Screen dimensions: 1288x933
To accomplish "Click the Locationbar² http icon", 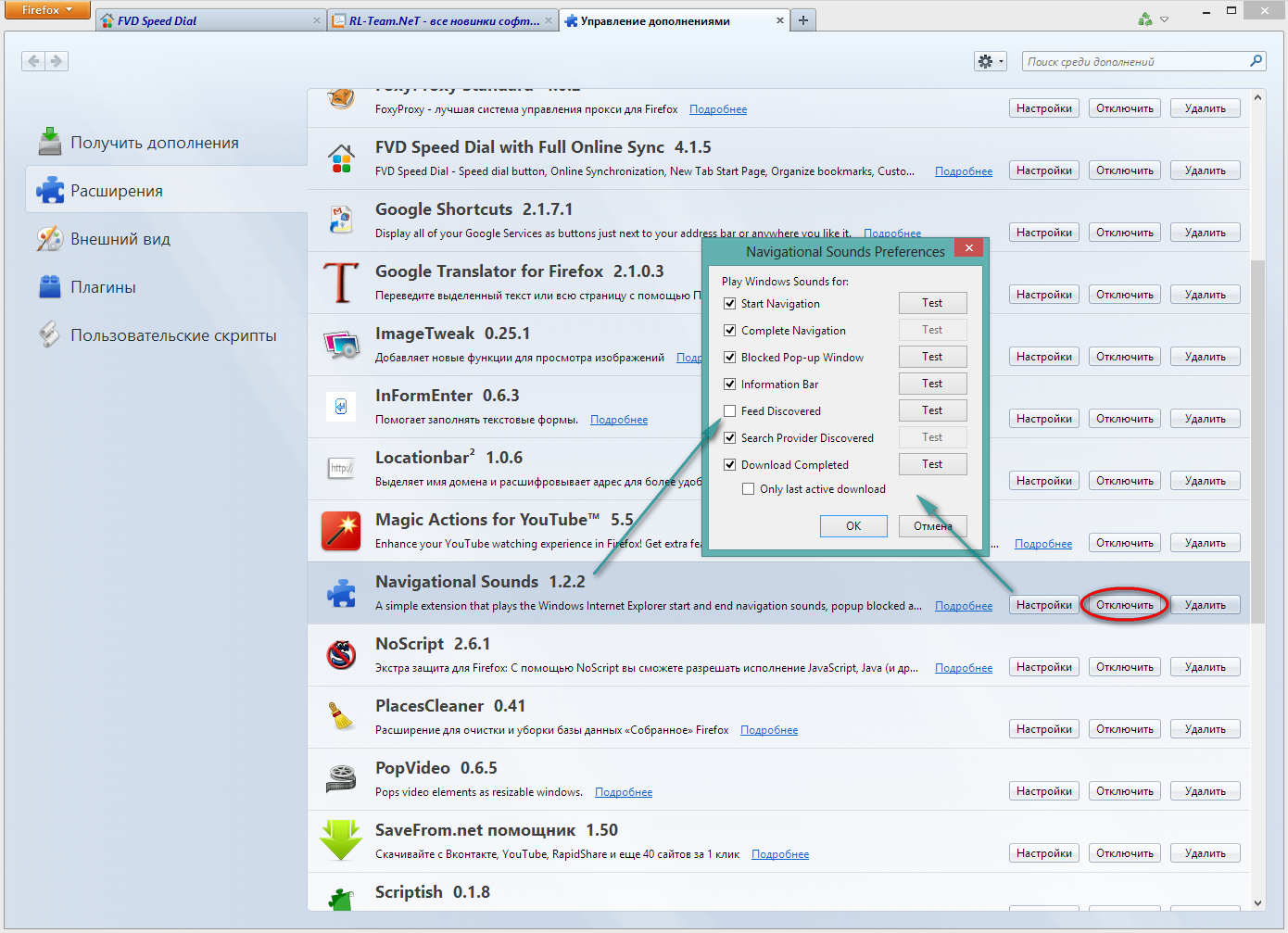I will pyautogui.click(x=341, y=469).
